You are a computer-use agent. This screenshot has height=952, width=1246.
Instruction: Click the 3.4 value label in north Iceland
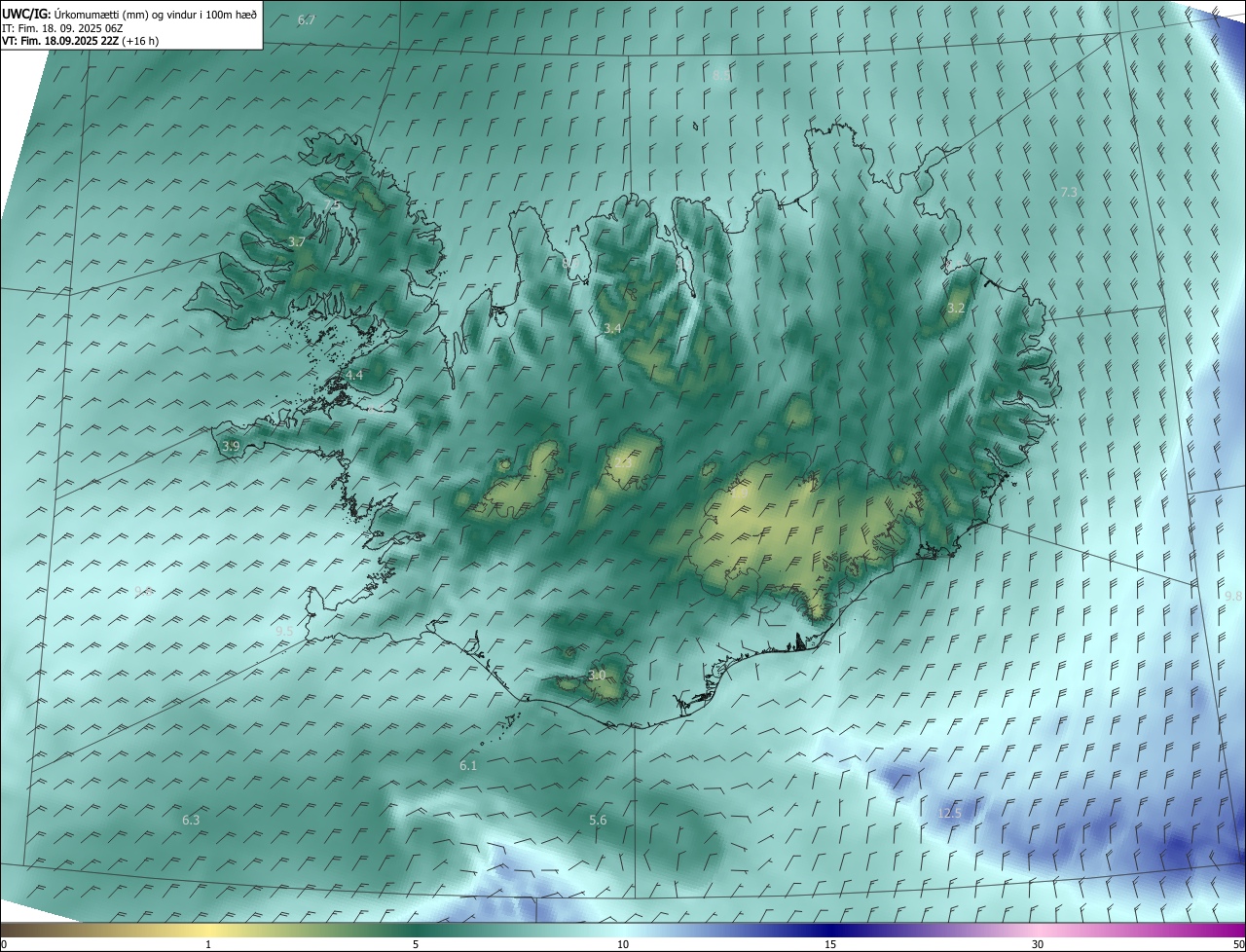tap(612, 329)
